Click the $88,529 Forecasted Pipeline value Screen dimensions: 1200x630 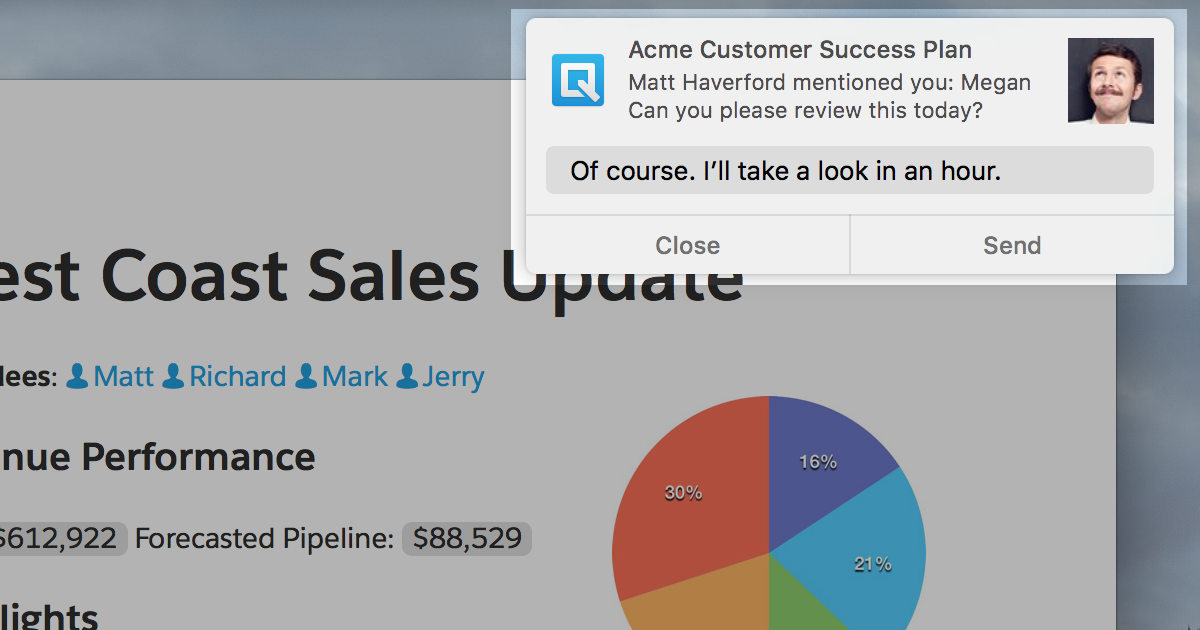pos(467,539)
